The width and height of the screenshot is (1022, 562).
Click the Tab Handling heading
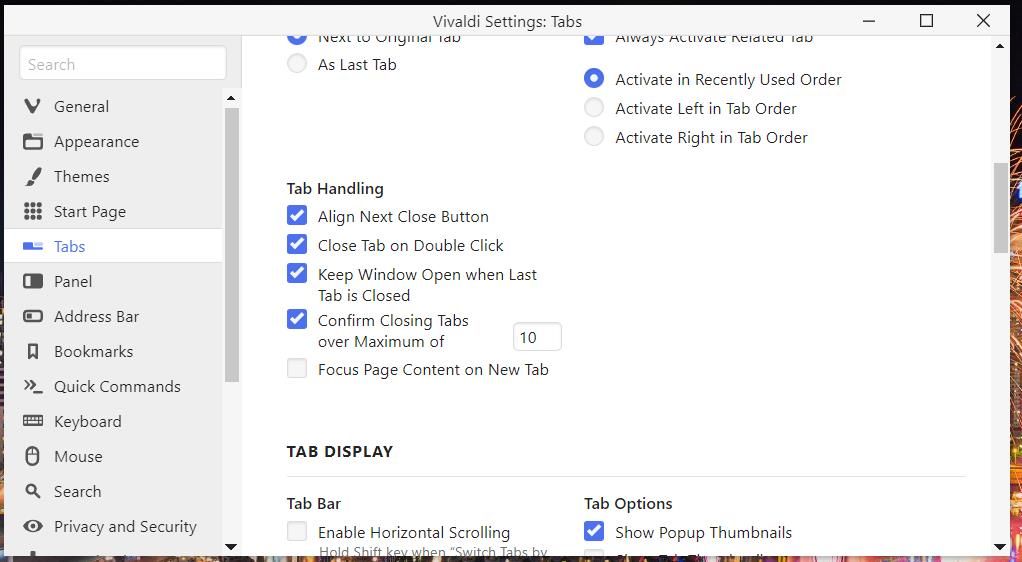click(335, 188)
